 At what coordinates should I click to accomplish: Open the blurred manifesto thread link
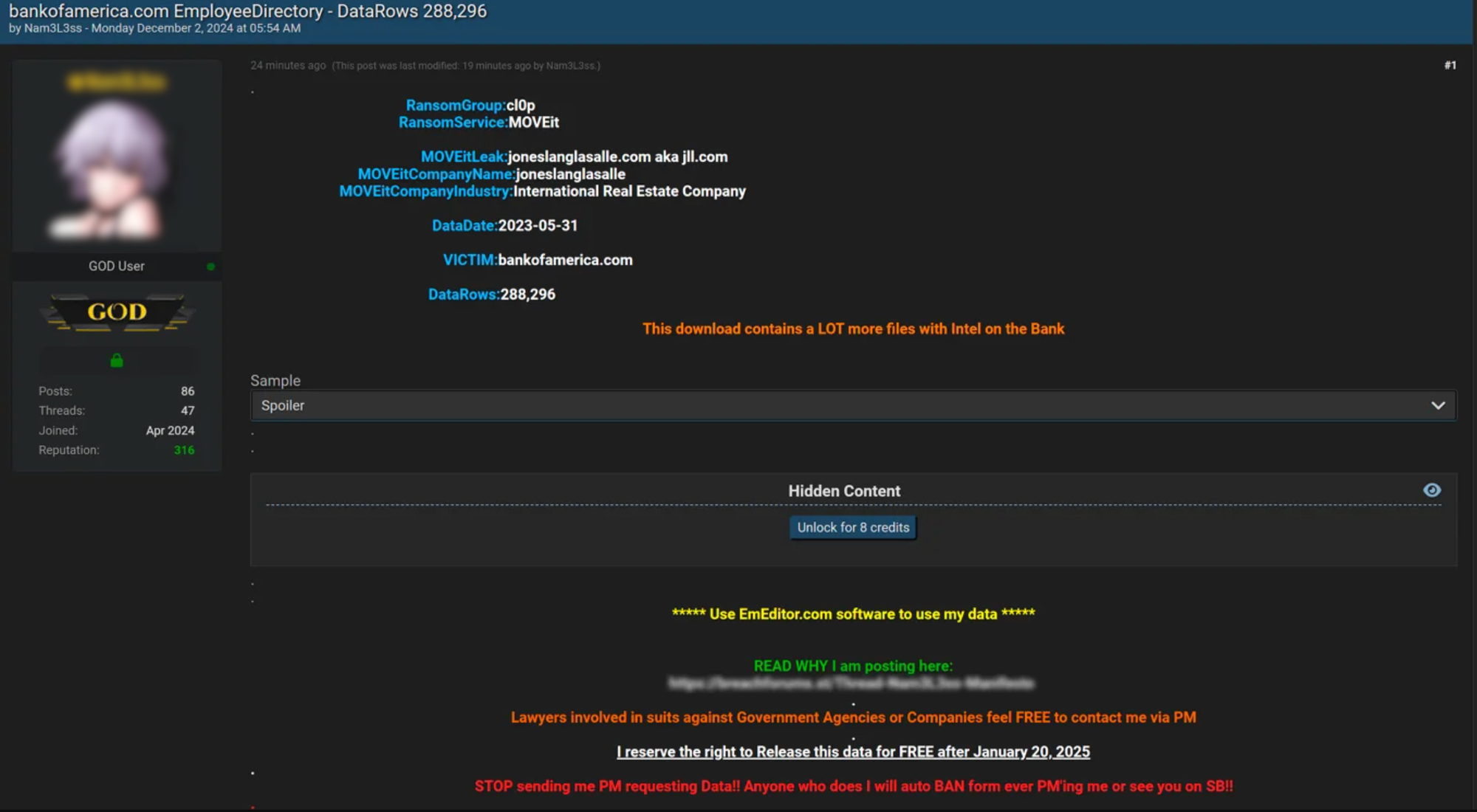(x=851, y=684)
